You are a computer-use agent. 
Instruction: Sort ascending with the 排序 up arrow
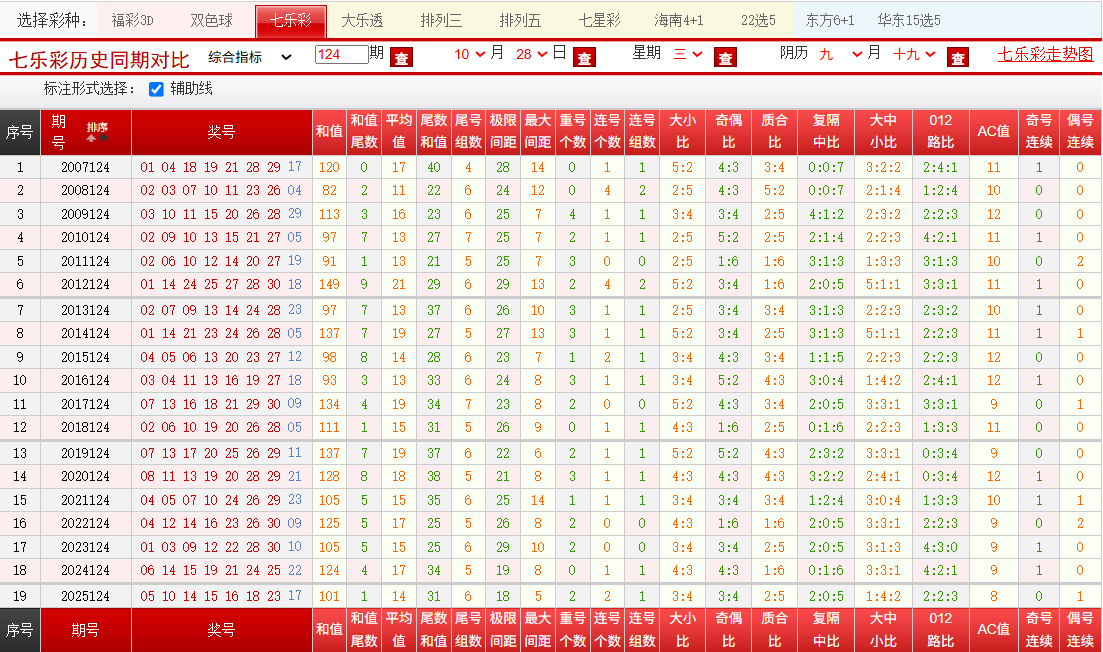point(91,139)
